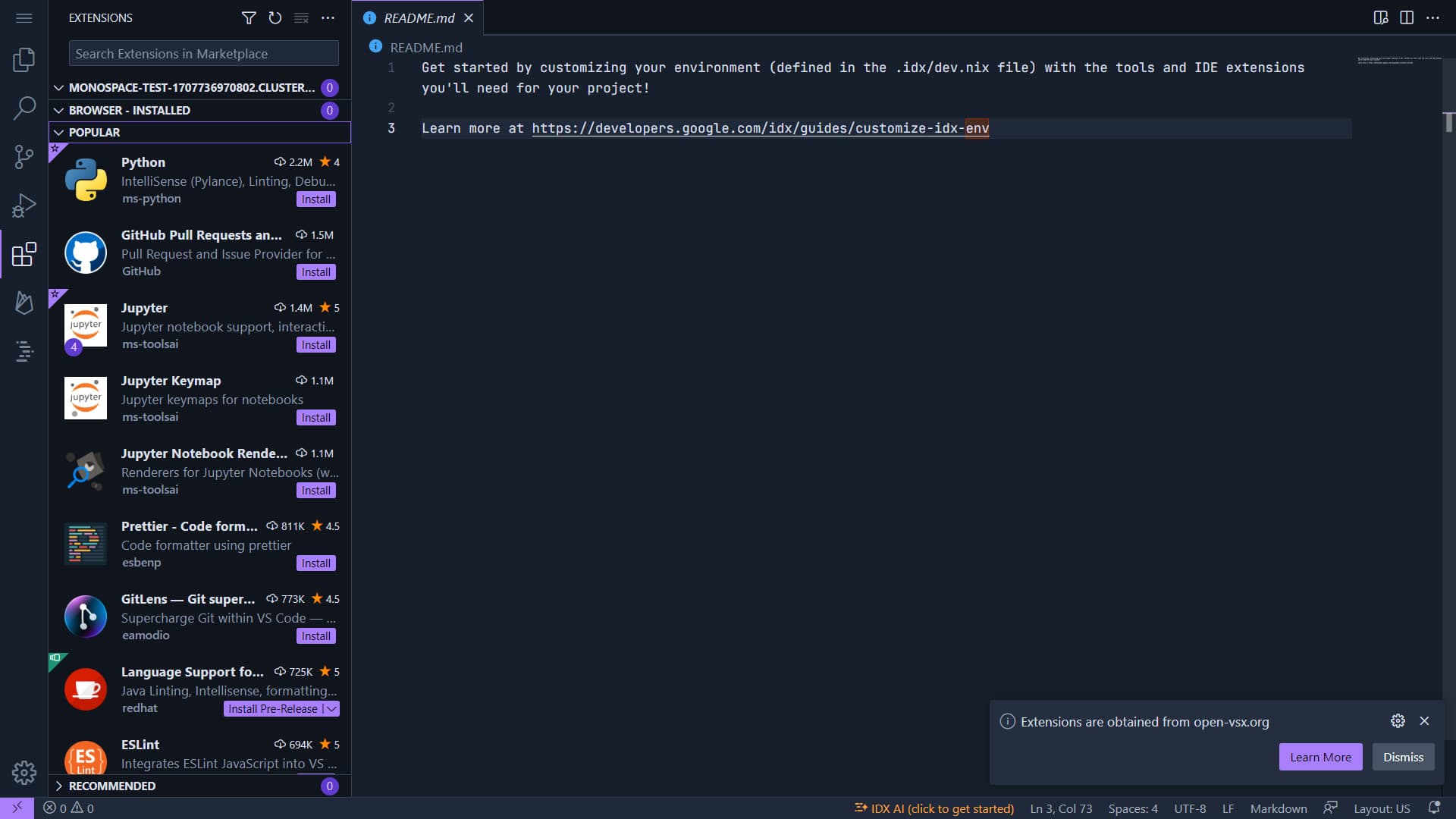Open the Run and Debug view
Screen dimensions: 1456x819
pyautogui.click(x=24, y=206)
